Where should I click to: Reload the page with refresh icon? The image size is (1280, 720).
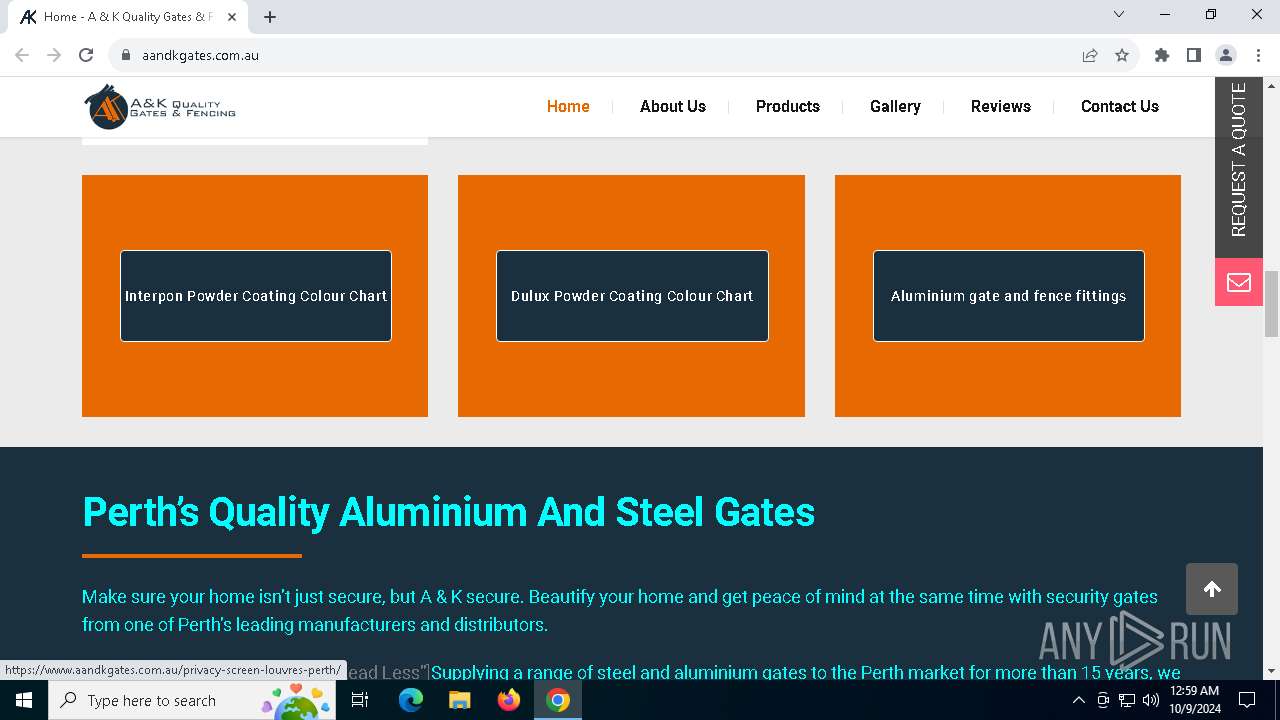click(x=86, y=55)
